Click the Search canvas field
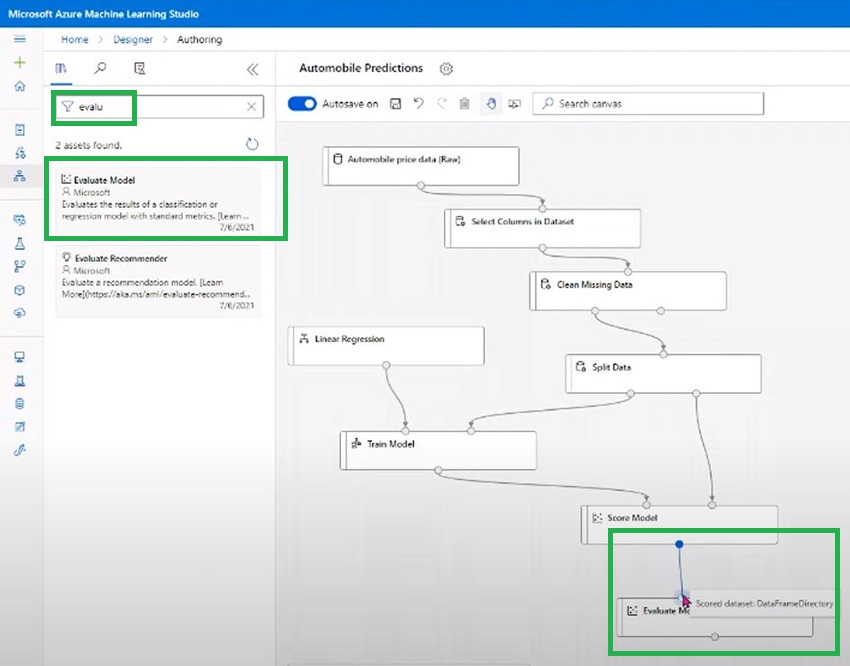The image size is (850, 666). 648,104
